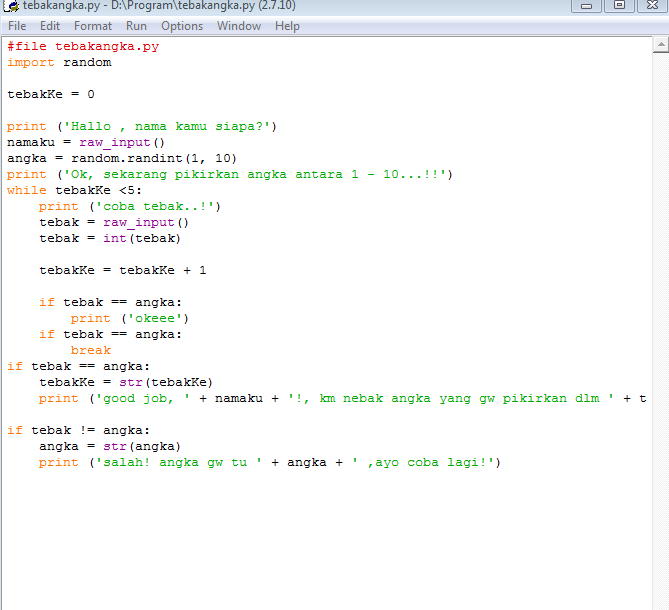Click the 'coba tebak..!' print statement
This screenshot has width=669, height=610.
(x=129, y=206)
